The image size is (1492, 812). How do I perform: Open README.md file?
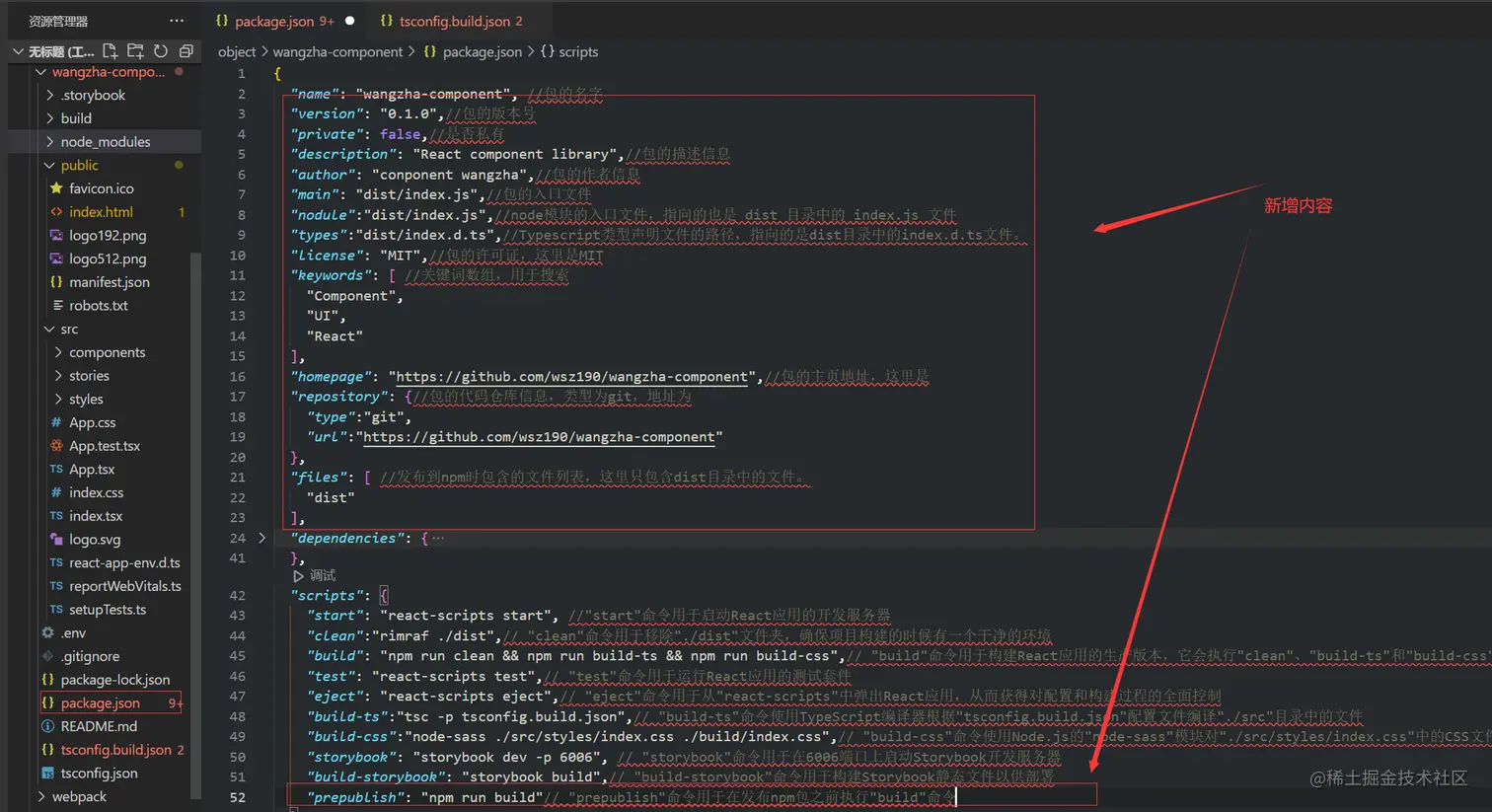(x=99, y=726)
